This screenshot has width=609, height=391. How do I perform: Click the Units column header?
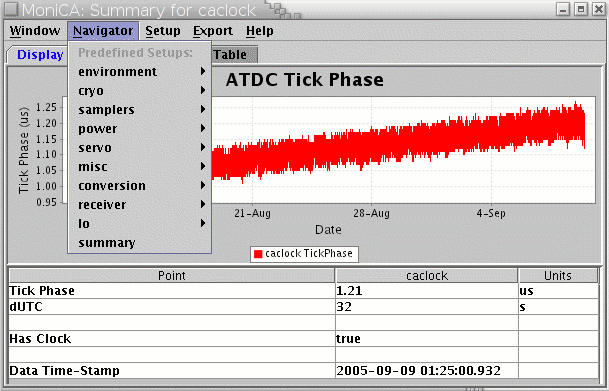click(x=558, y=276)
